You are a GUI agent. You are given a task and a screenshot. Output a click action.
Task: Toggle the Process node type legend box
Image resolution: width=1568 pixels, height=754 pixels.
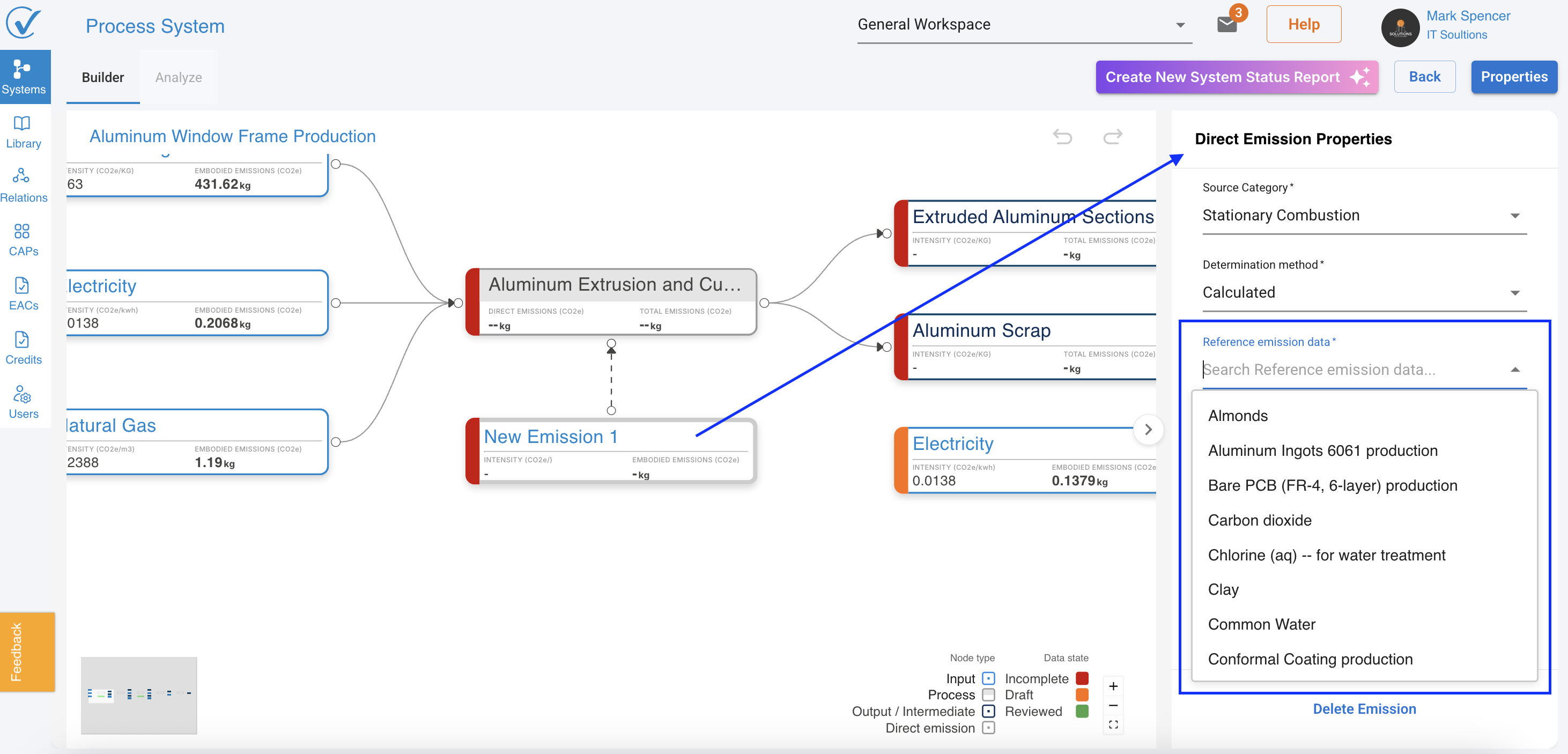coord(988,694)
